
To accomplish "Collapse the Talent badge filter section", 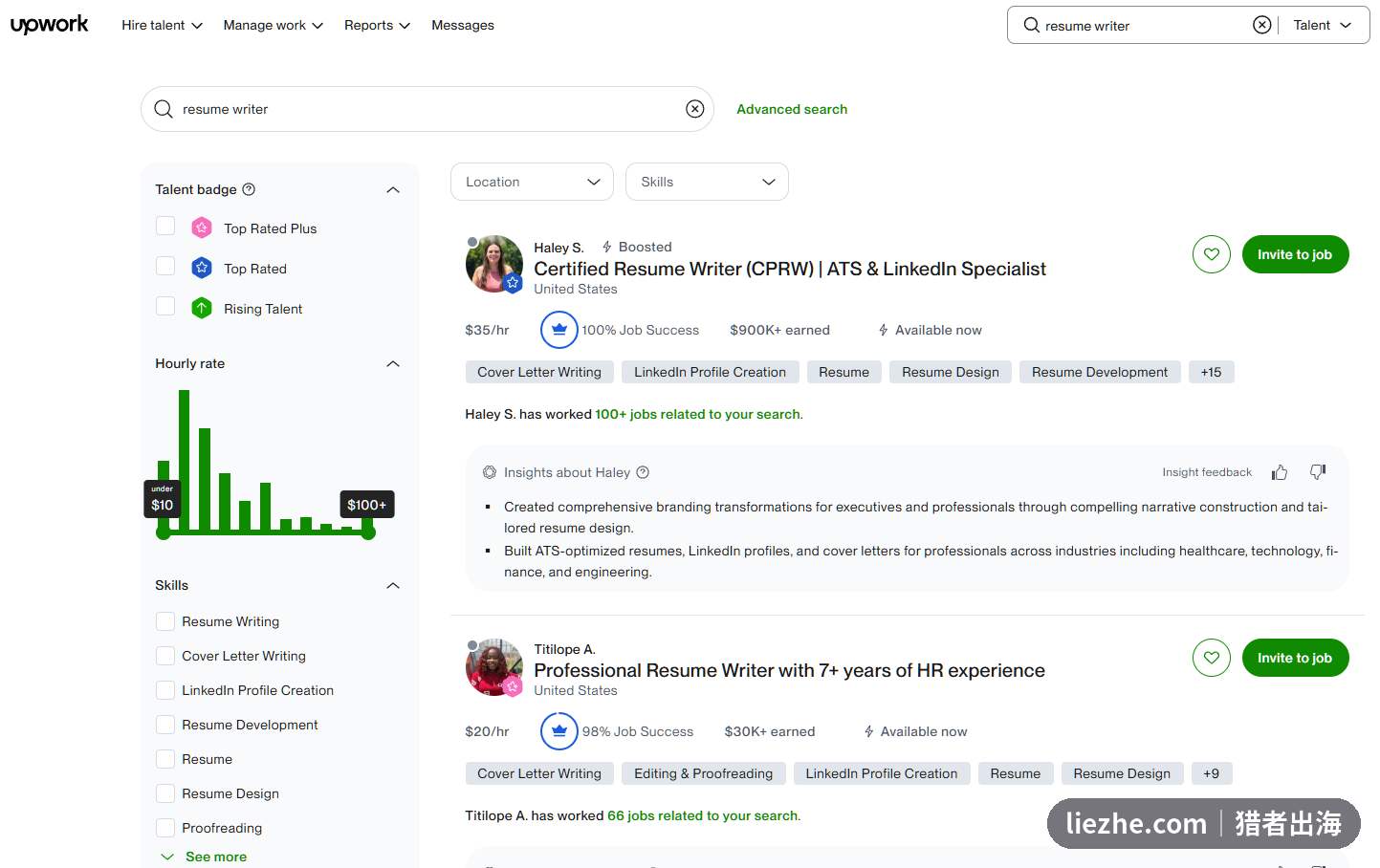I will pyautogui.click(x=393, y=189).
